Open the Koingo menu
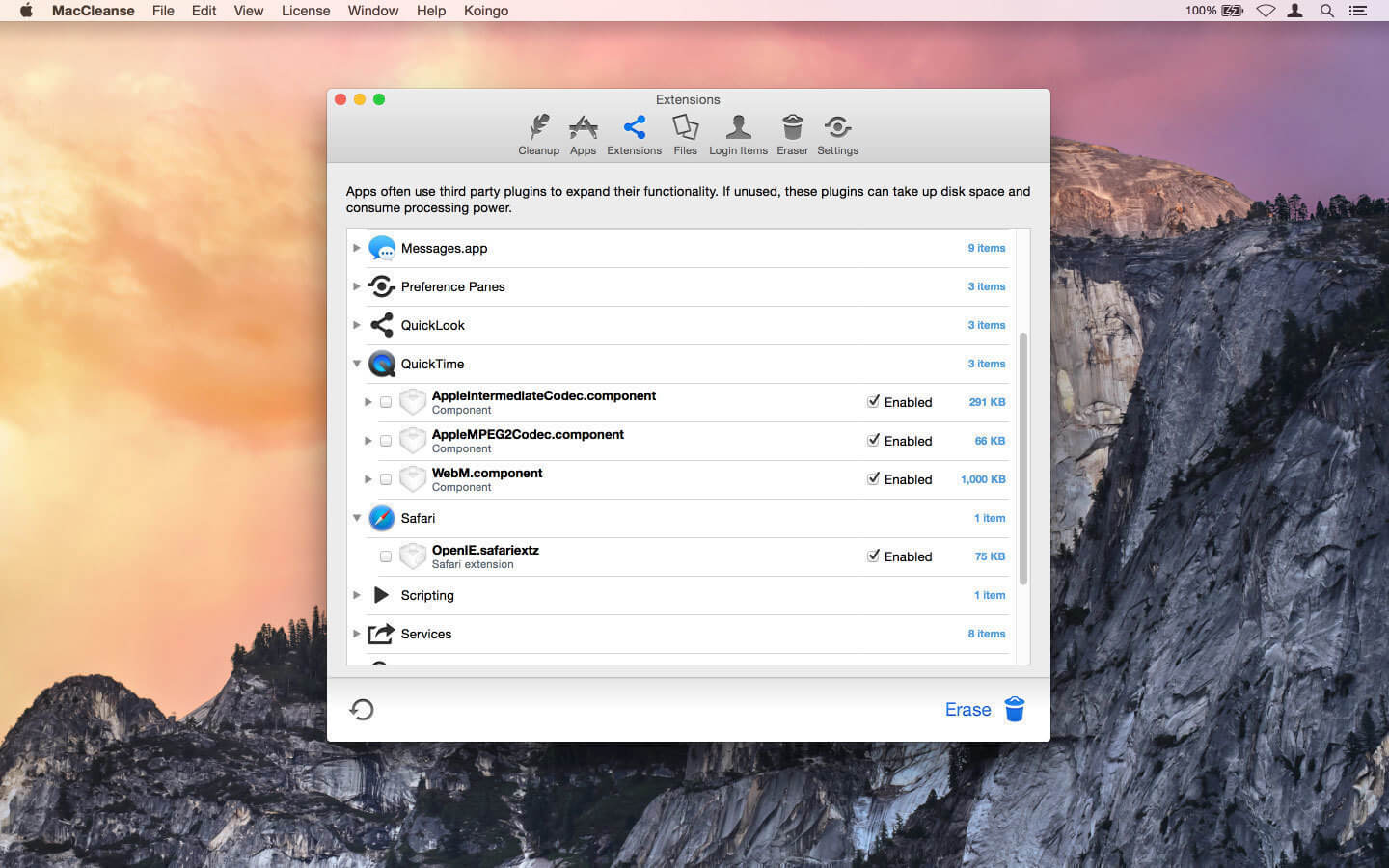This screenshot has height=868, width=1389. pyautogui.click(x=486, y=11)
